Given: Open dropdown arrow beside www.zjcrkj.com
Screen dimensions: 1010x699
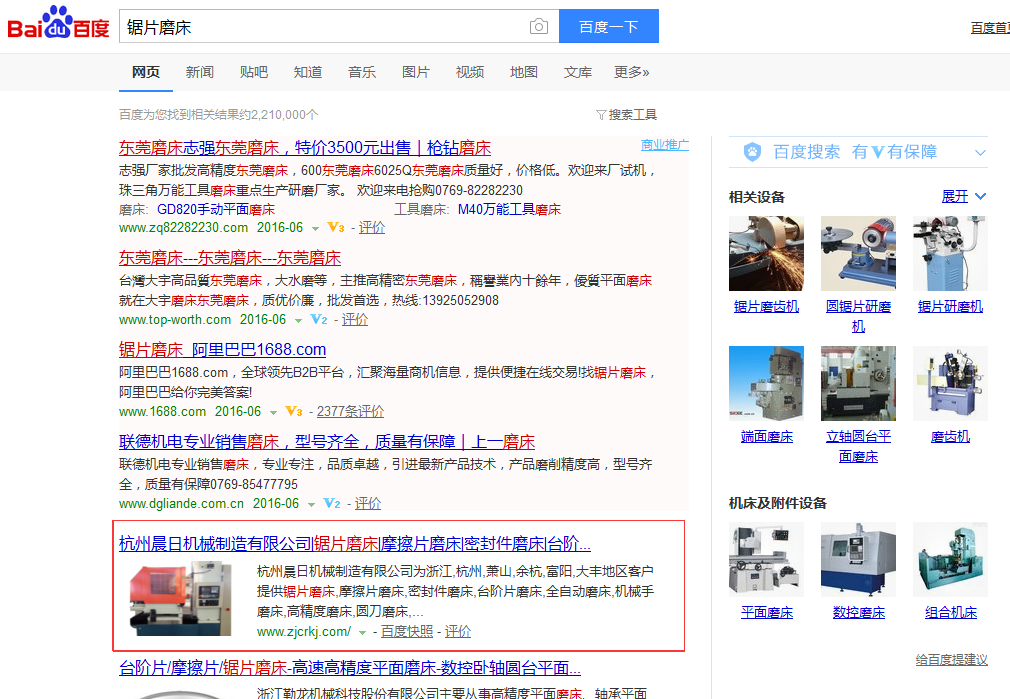Looking at the screenshot, I should tap(362, 632).
